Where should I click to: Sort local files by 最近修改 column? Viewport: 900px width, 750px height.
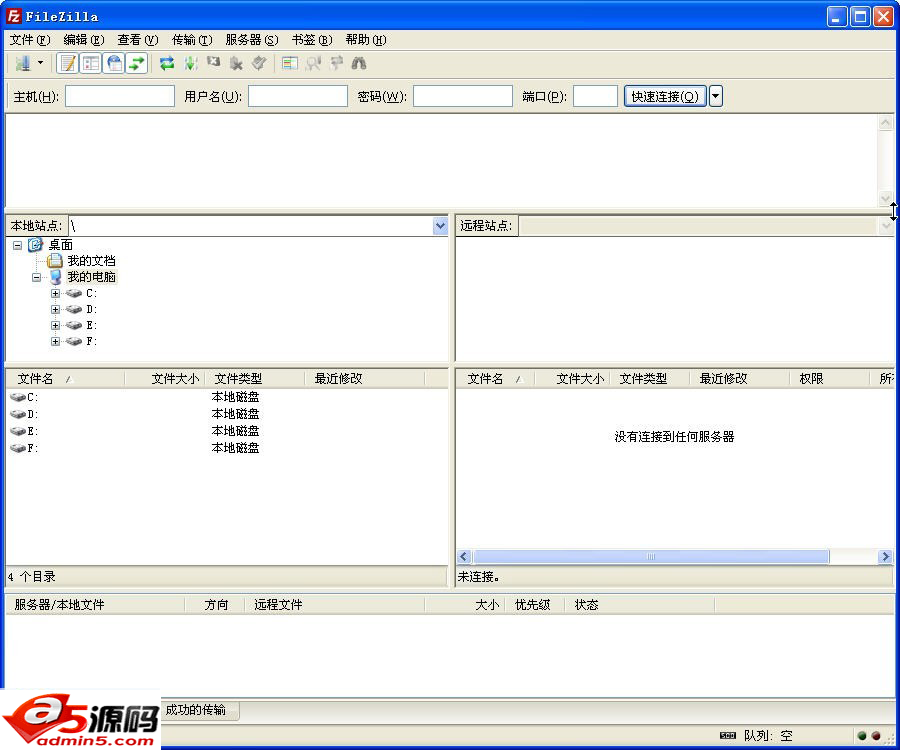point(364,379)
